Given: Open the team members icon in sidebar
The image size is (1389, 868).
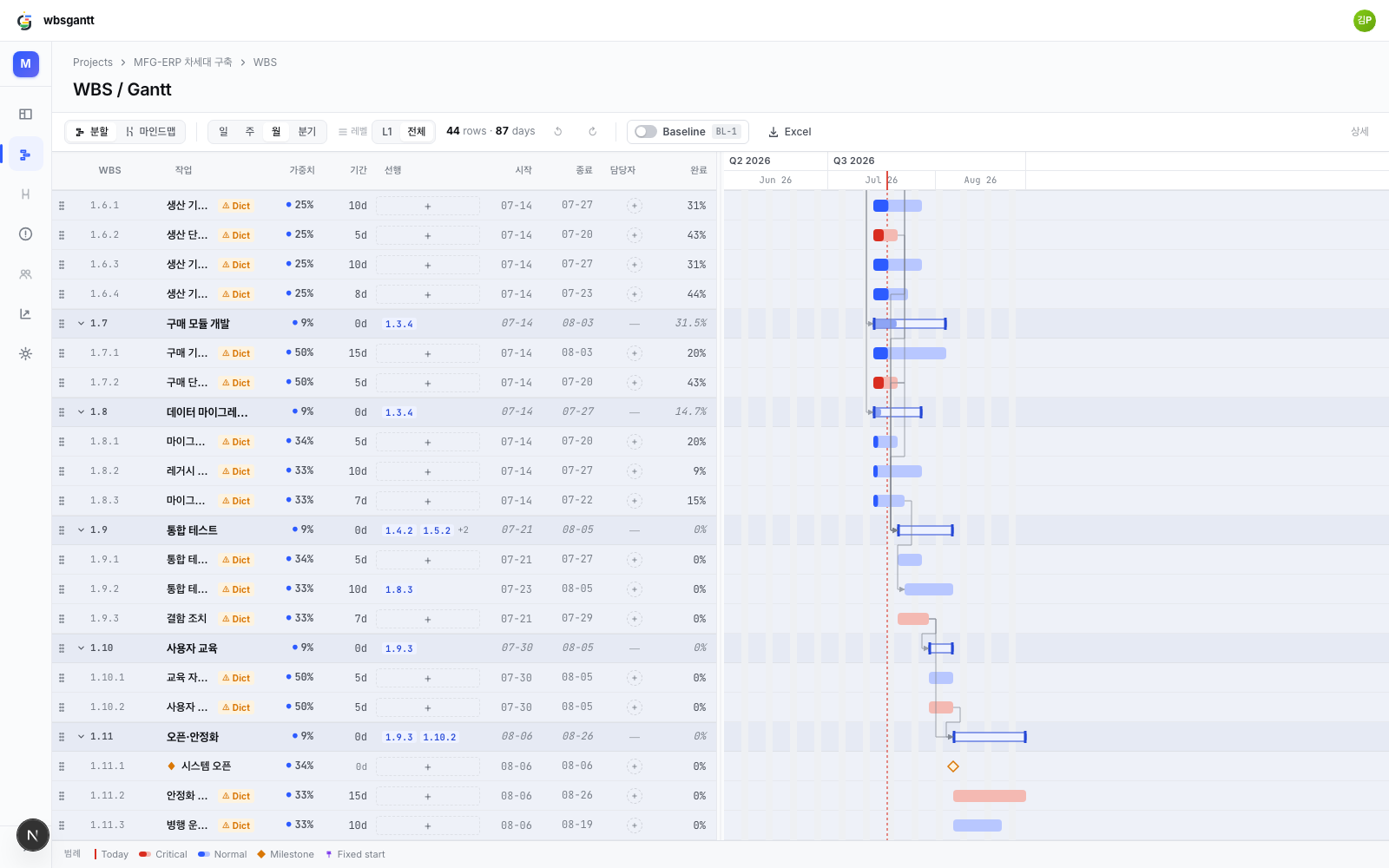Looking at the screenshot, I should [25, 274].
